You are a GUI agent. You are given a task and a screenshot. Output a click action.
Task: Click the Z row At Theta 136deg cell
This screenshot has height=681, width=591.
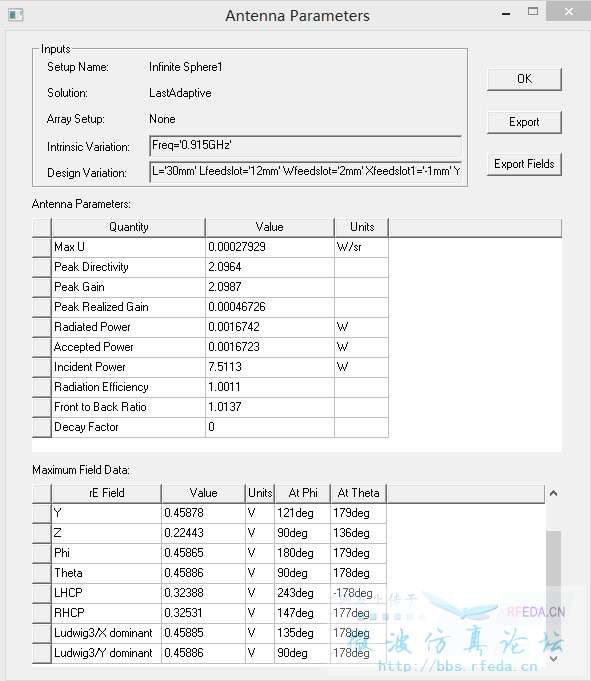click(358, 533)
